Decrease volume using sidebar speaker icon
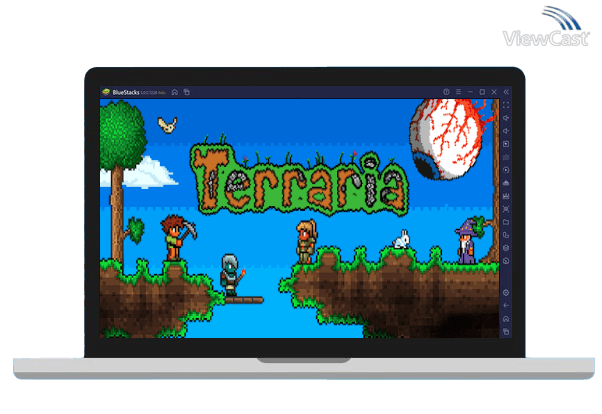Viewport: 602px width, 414px height. tap(506, 131)
